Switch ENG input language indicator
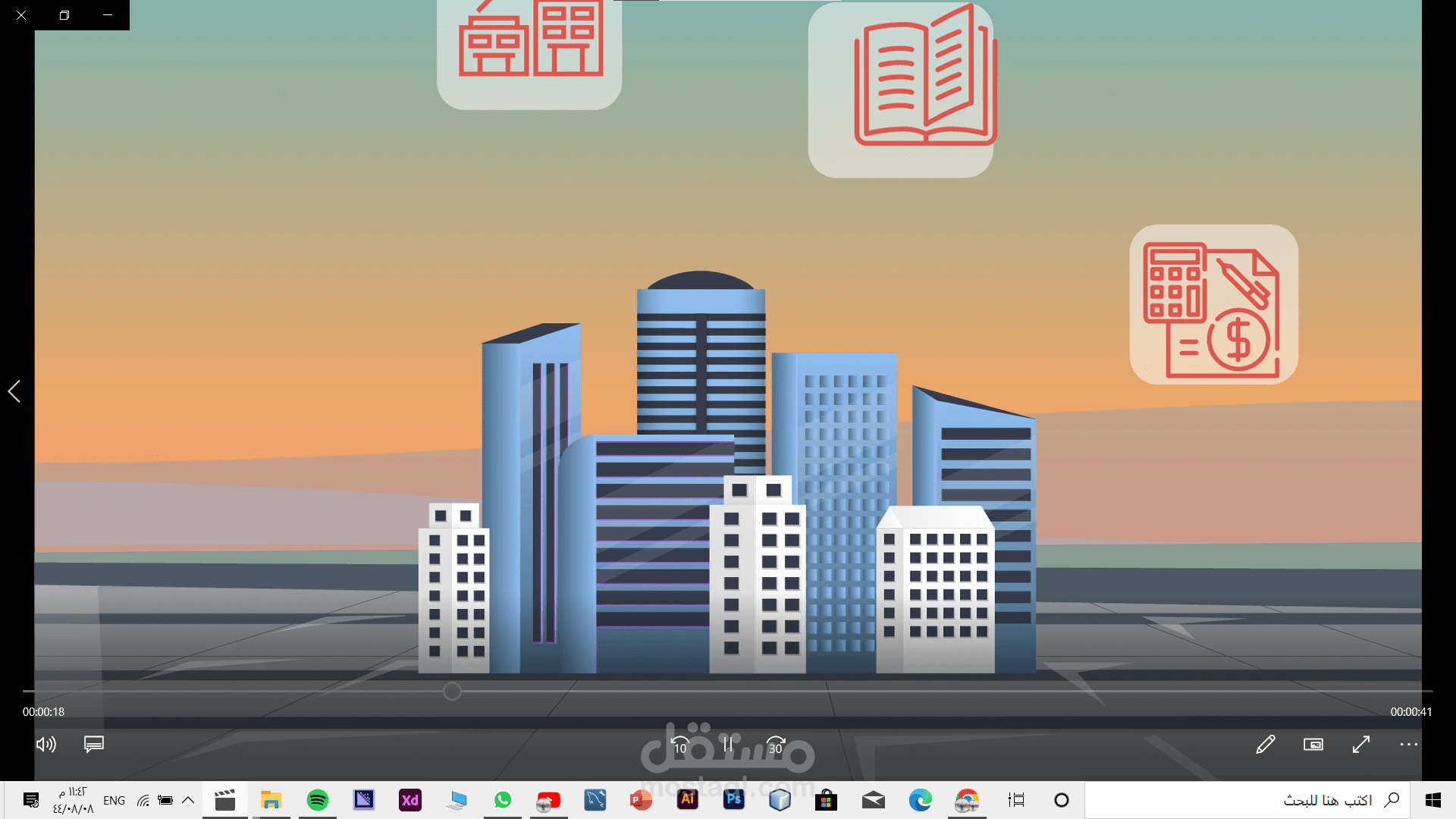Viewport: 1456px width, 819px height. pyautogui.click(x=114, y=801)
